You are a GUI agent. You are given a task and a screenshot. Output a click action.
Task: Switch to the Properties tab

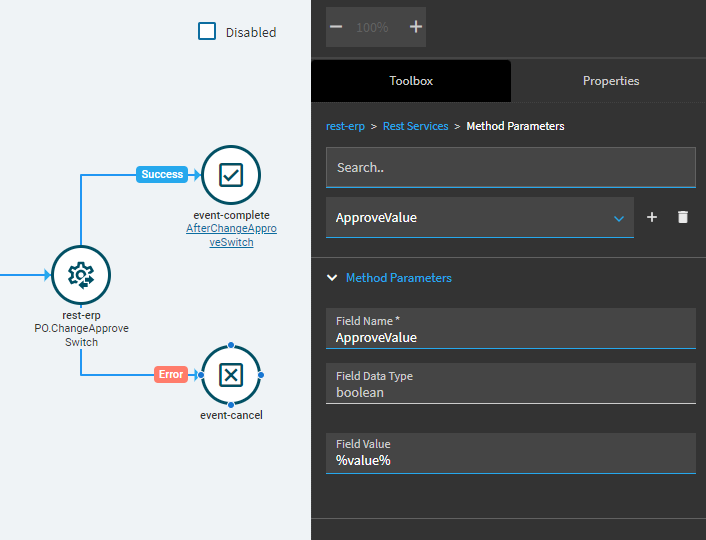pos(611,81)
